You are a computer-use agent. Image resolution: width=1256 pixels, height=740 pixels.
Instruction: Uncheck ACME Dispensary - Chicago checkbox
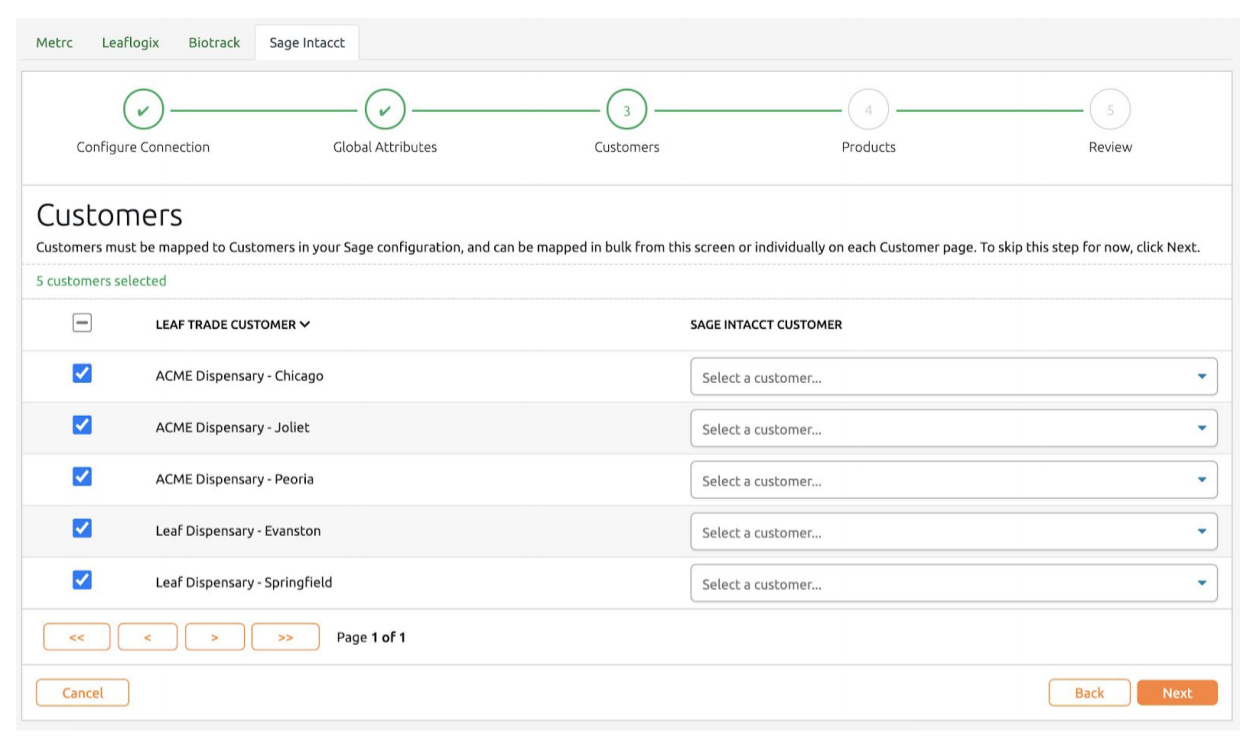[x=83, y=373]
